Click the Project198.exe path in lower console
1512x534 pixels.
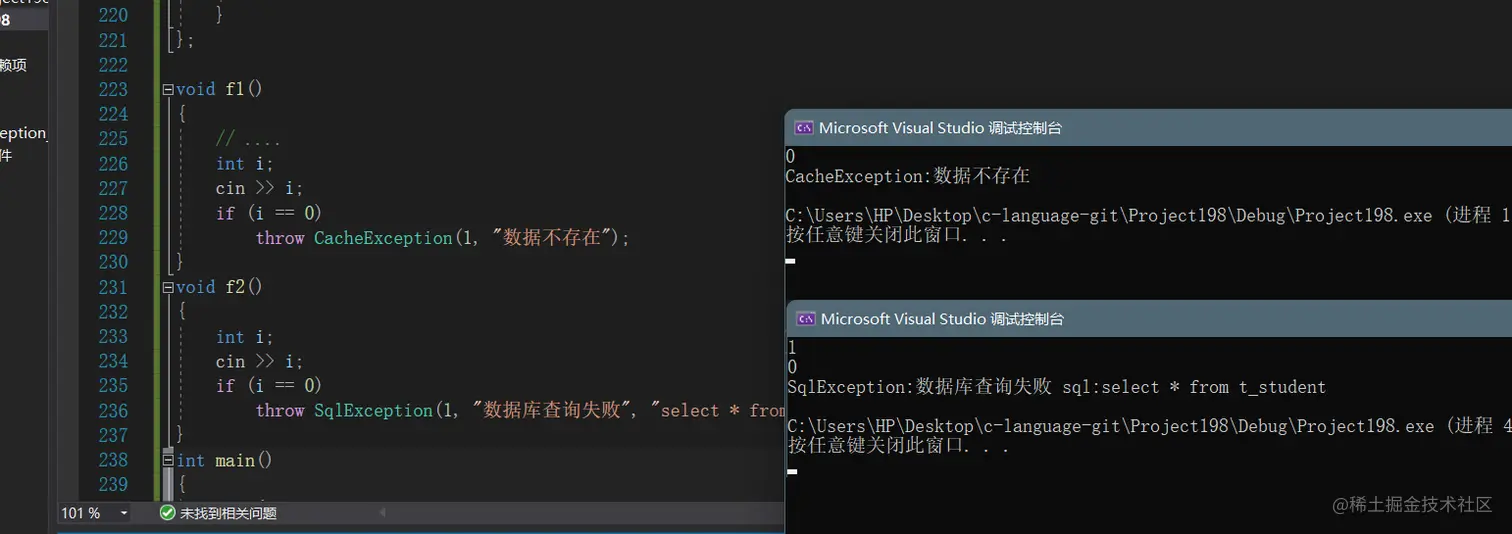click(1111, 426)
